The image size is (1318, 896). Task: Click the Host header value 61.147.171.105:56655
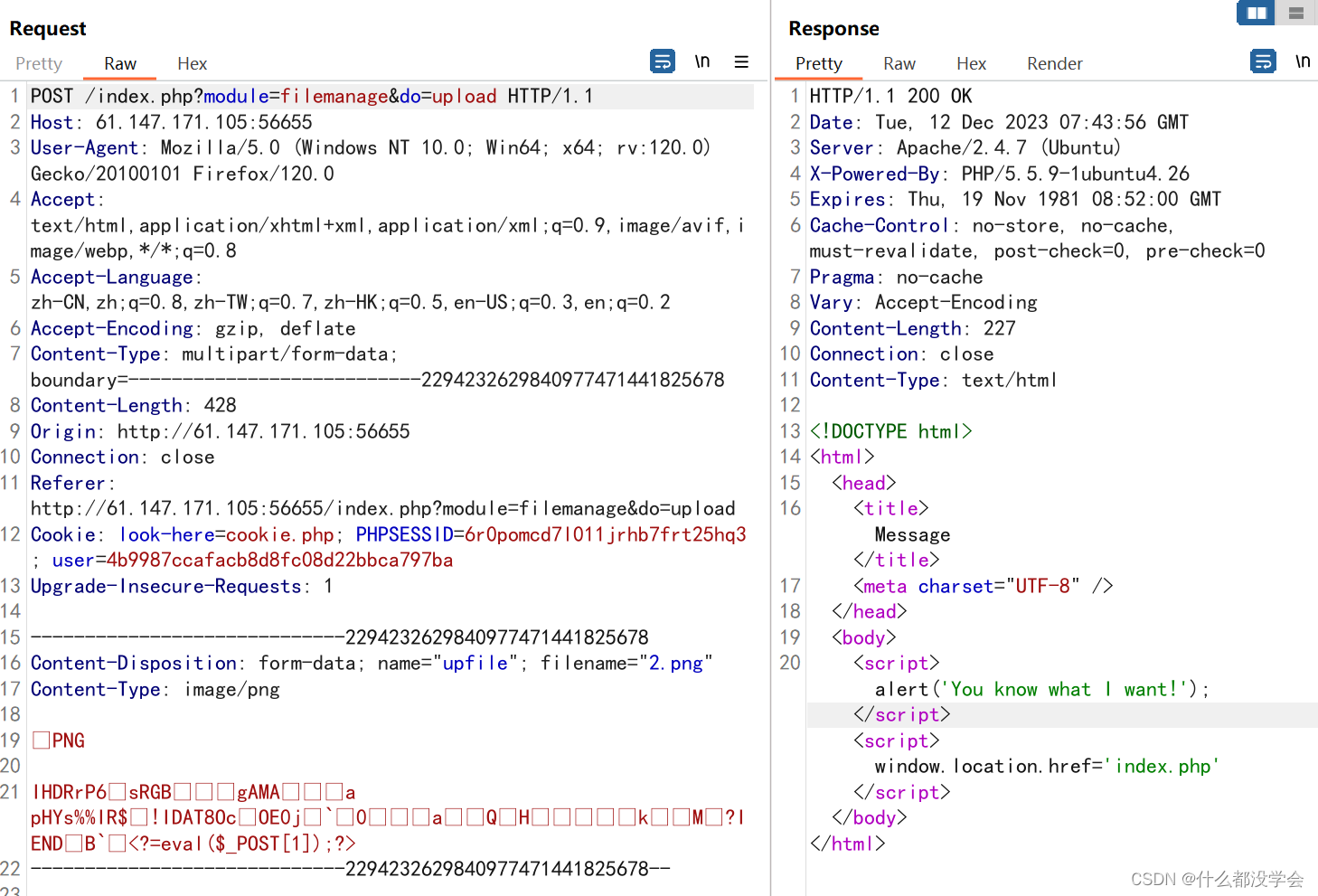point(204,122)
